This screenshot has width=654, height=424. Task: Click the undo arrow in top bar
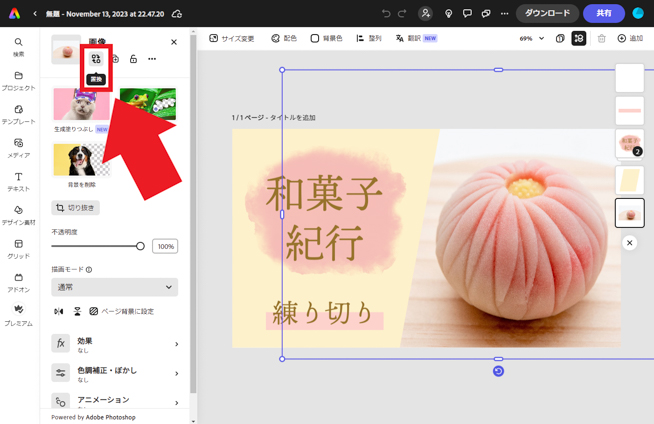pos(386,14)
